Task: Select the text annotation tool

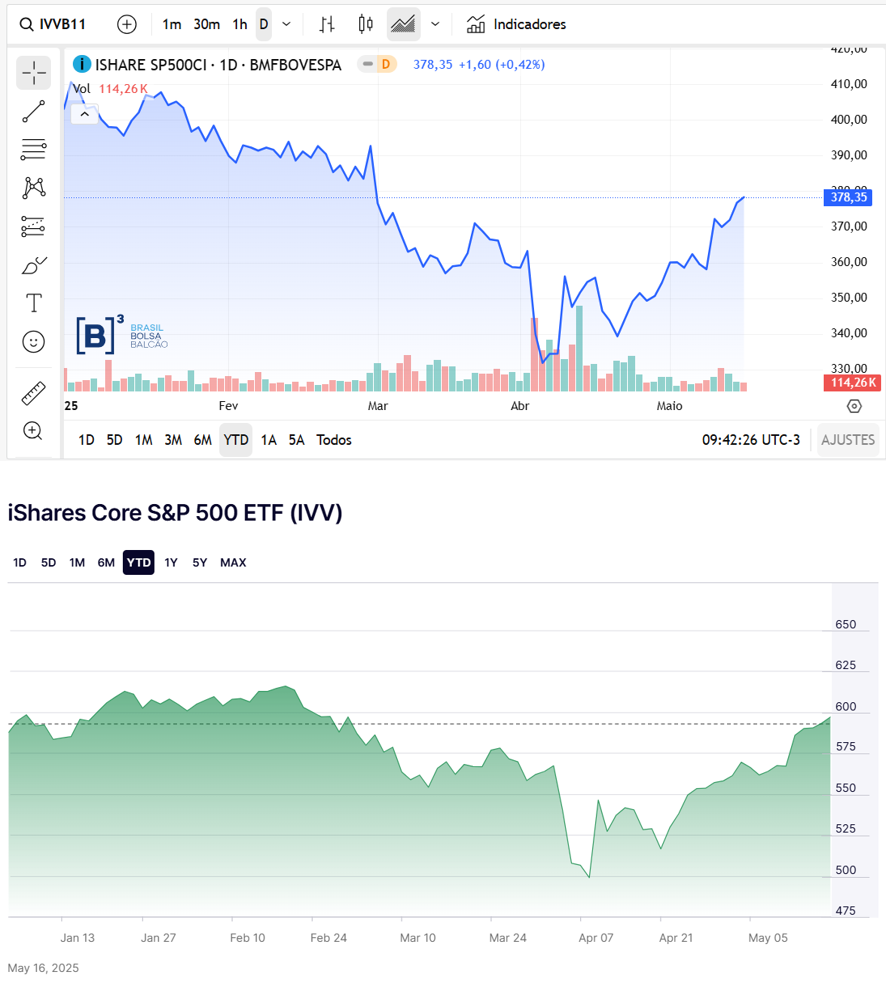Action: pos(33,303)
